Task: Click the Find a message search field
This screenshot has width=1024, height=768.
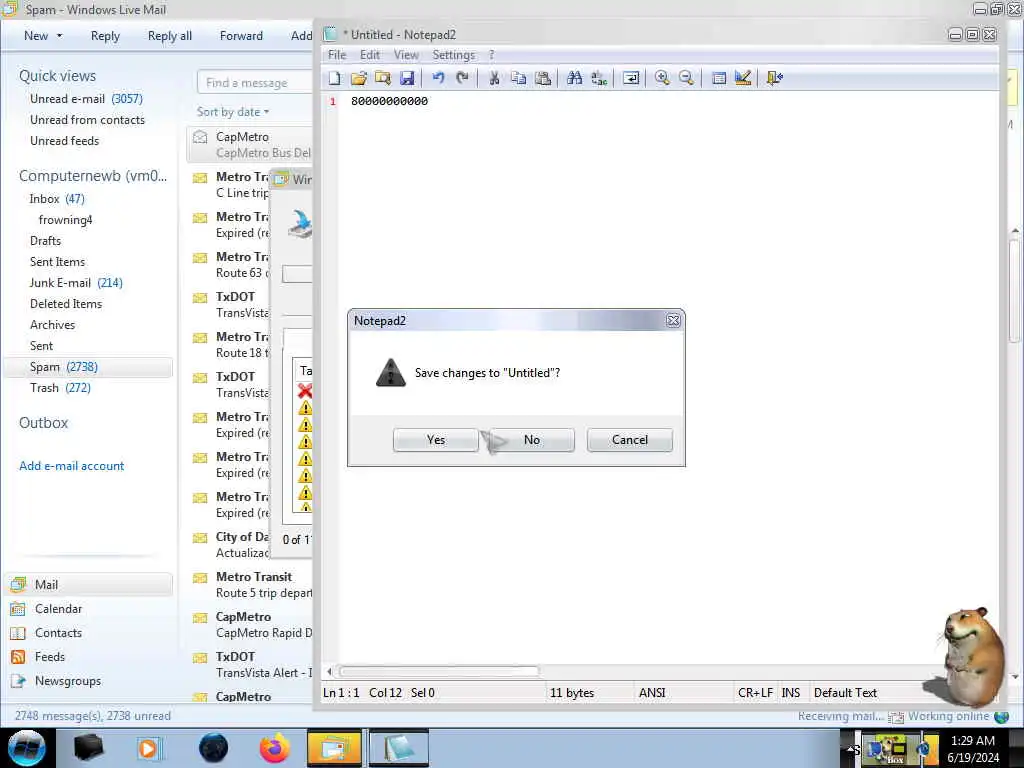Action: 255,83
